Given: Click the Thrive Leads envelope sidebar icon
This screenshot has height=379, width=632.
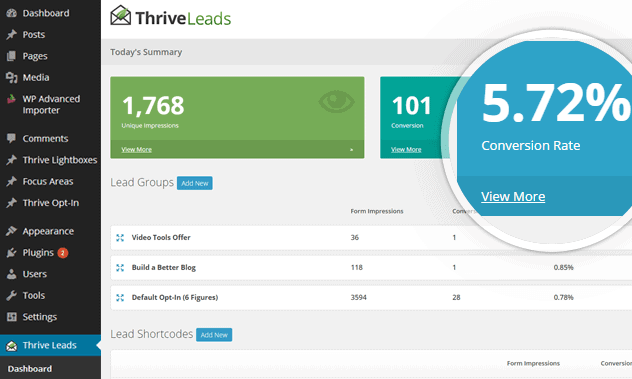Looking at the screenshot, I should coord(12,346).
